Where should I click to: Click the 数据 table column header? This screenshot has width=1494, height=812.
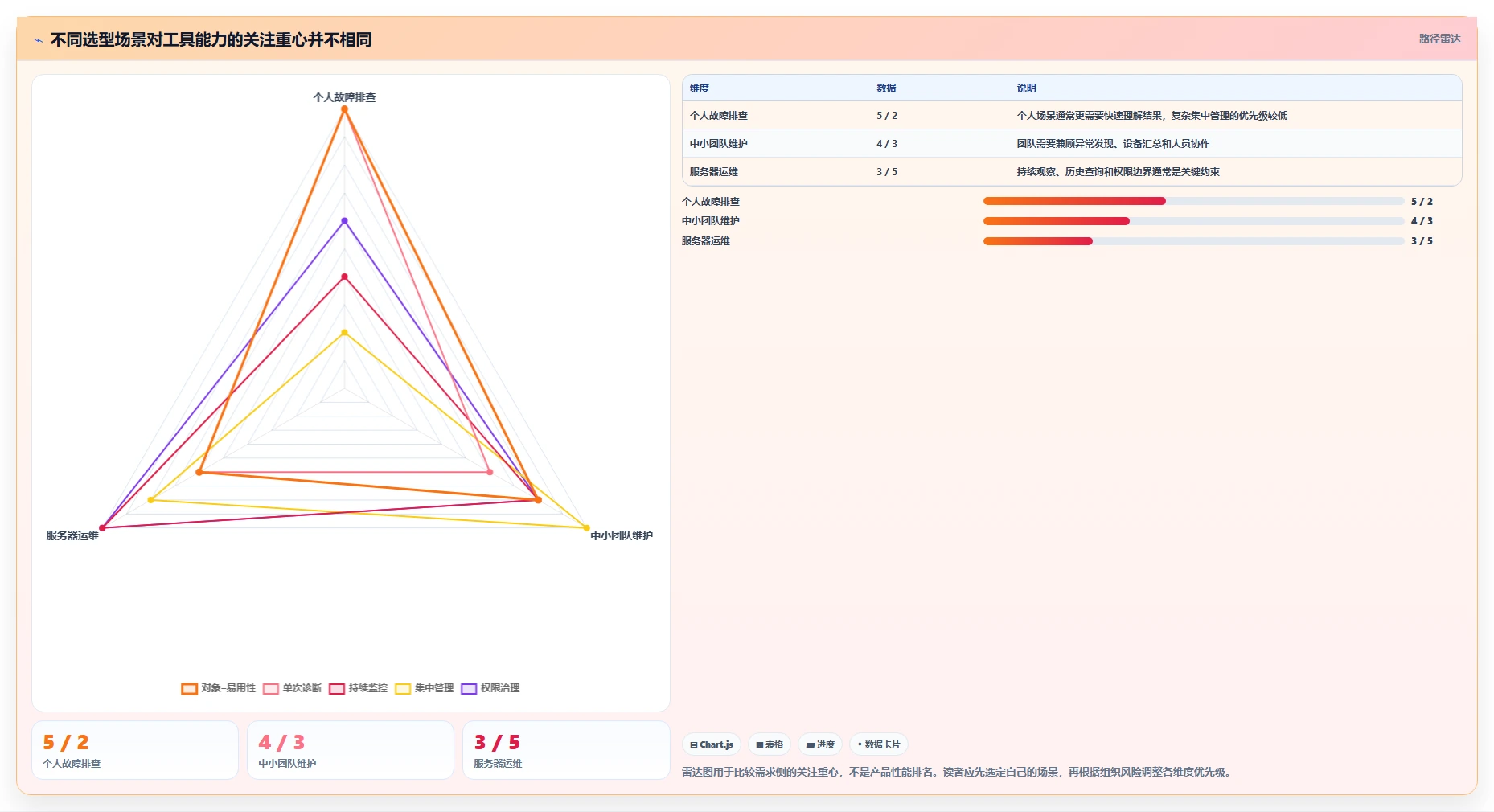pos(886,88)
